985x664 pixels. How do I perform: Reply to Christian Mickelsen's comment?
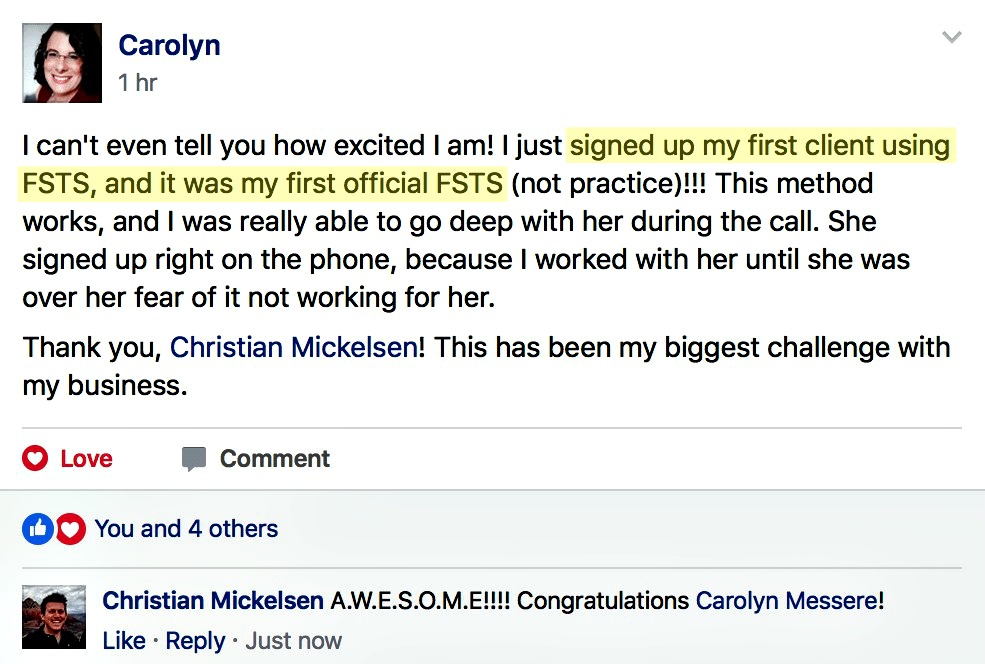195,641
